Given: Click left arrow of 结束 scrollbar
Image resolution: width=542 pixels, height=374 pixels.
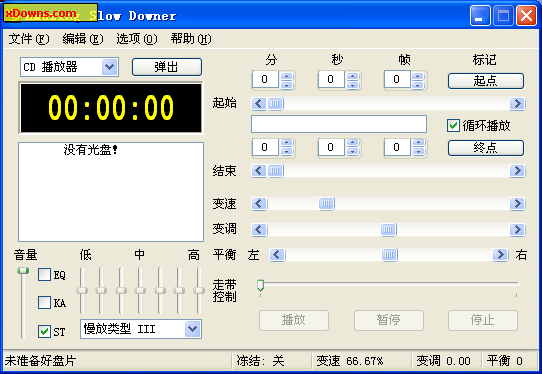Looking at the screenshot, I should click(x=259, y=171).
